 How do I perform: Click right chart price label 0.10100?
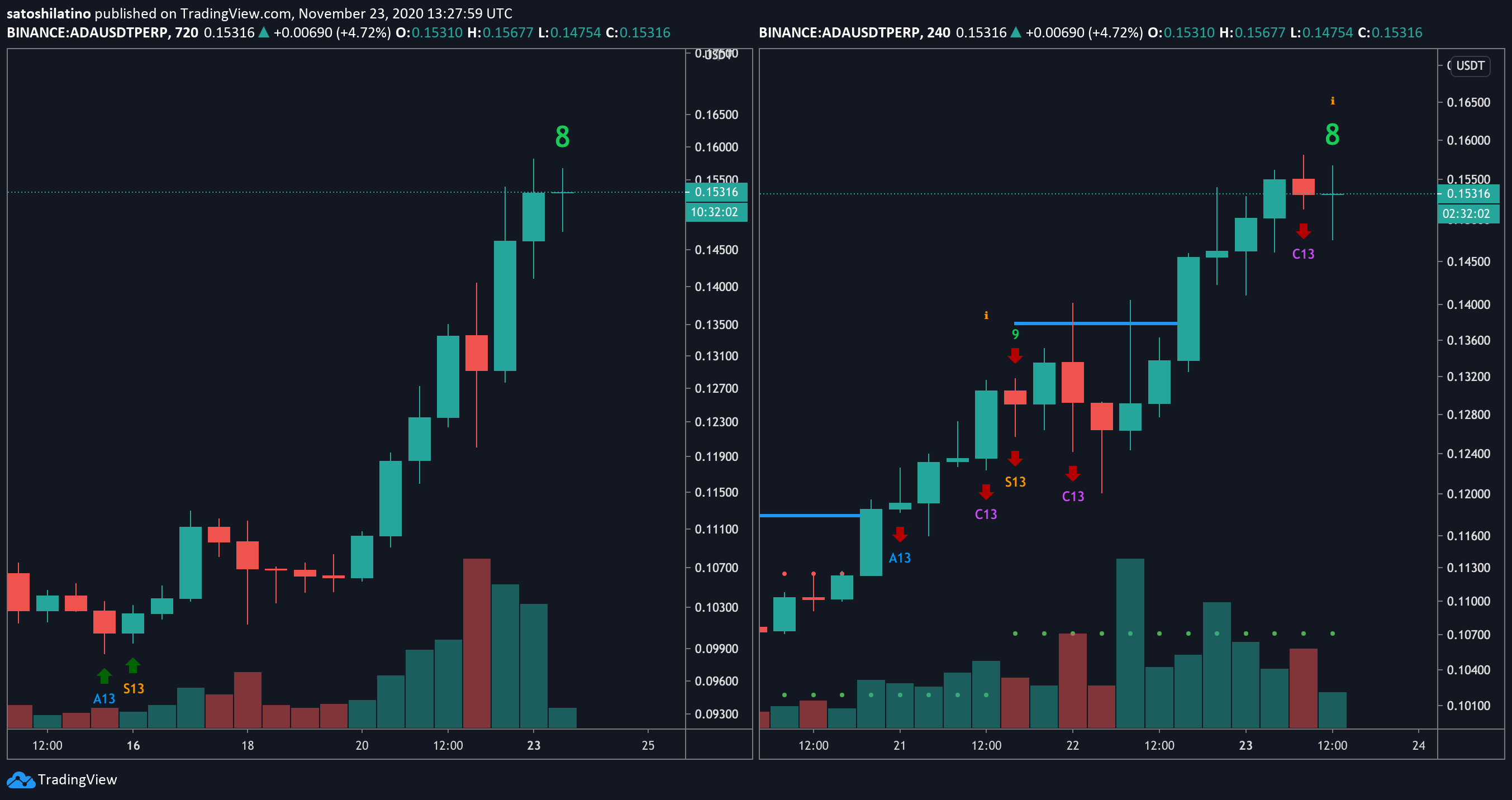1468,706
